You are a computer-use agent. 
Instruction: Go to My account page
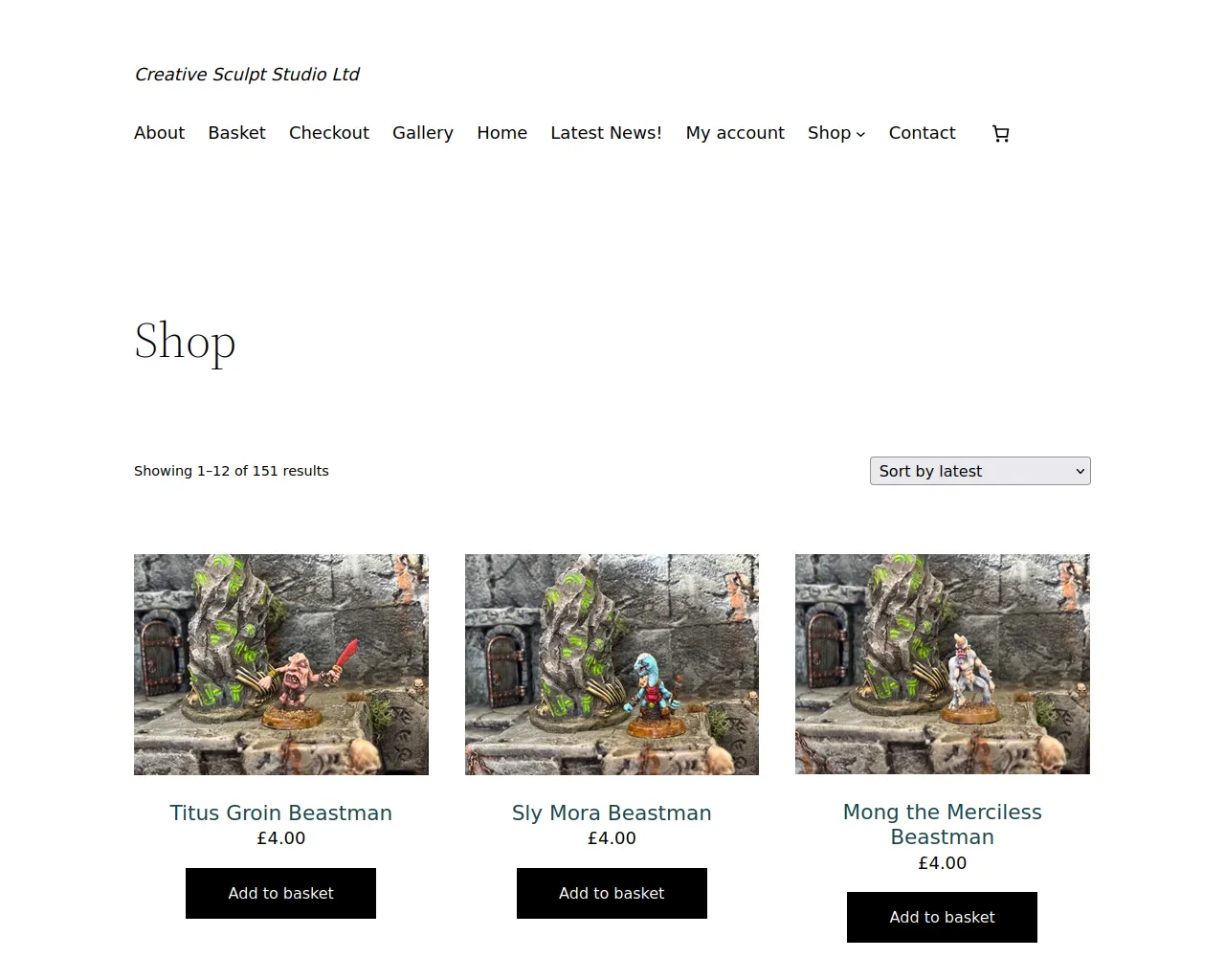click(735, 133)
